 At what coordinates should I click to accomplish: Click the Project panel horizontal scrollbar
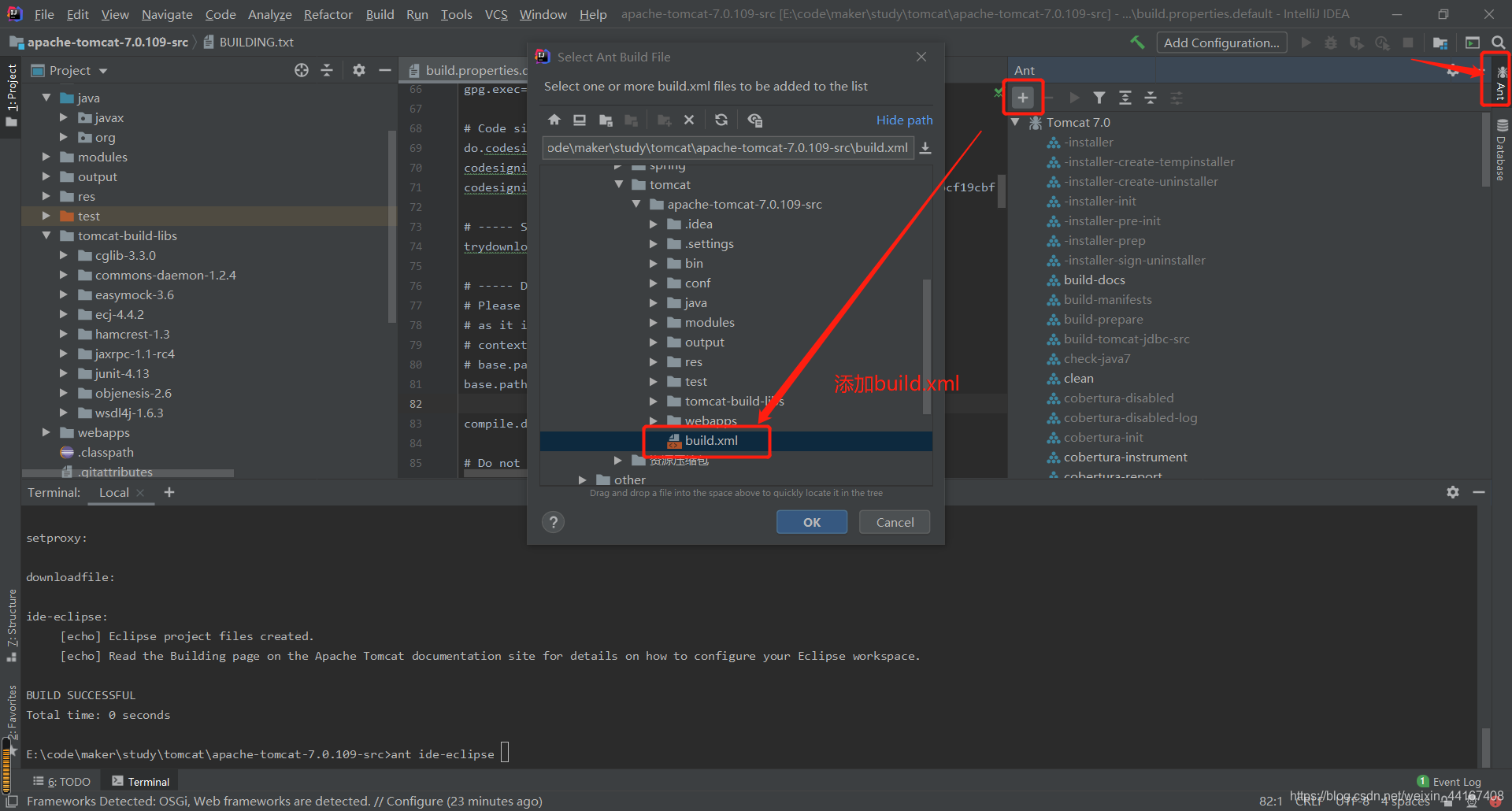coord(128,473)
